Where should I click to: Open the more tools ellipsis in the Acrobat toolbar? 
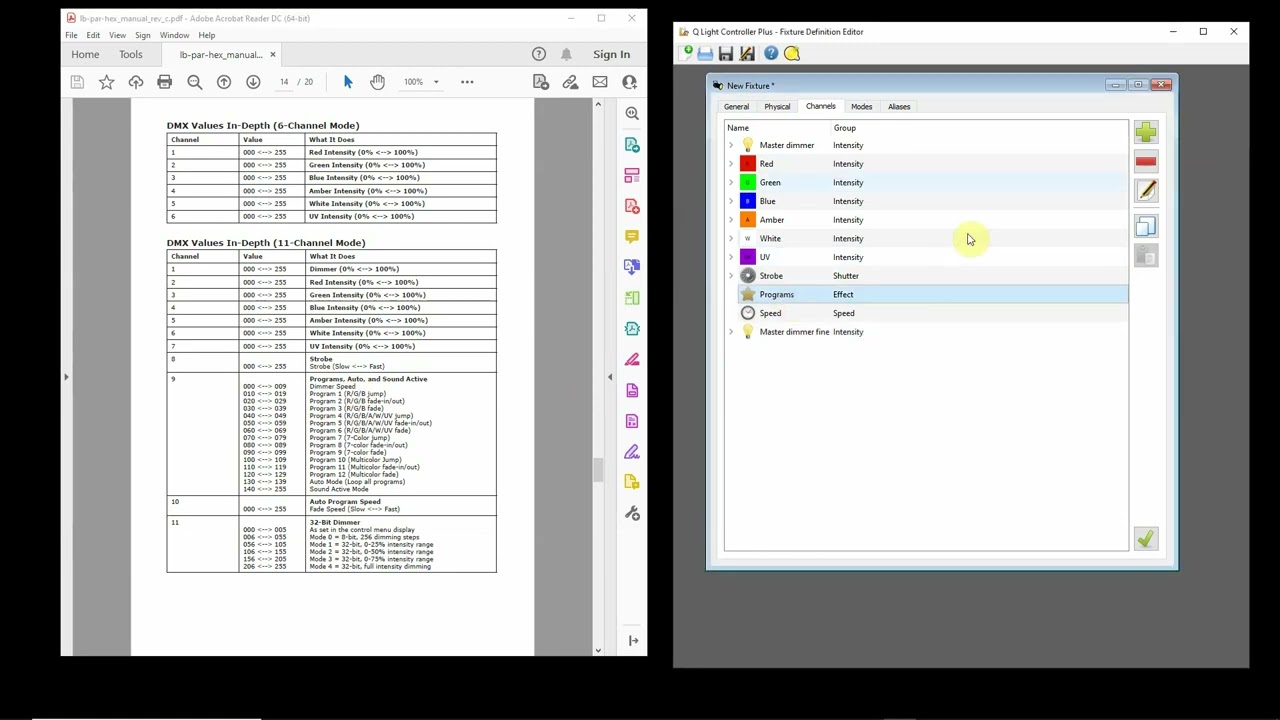(x=467, y=82)
